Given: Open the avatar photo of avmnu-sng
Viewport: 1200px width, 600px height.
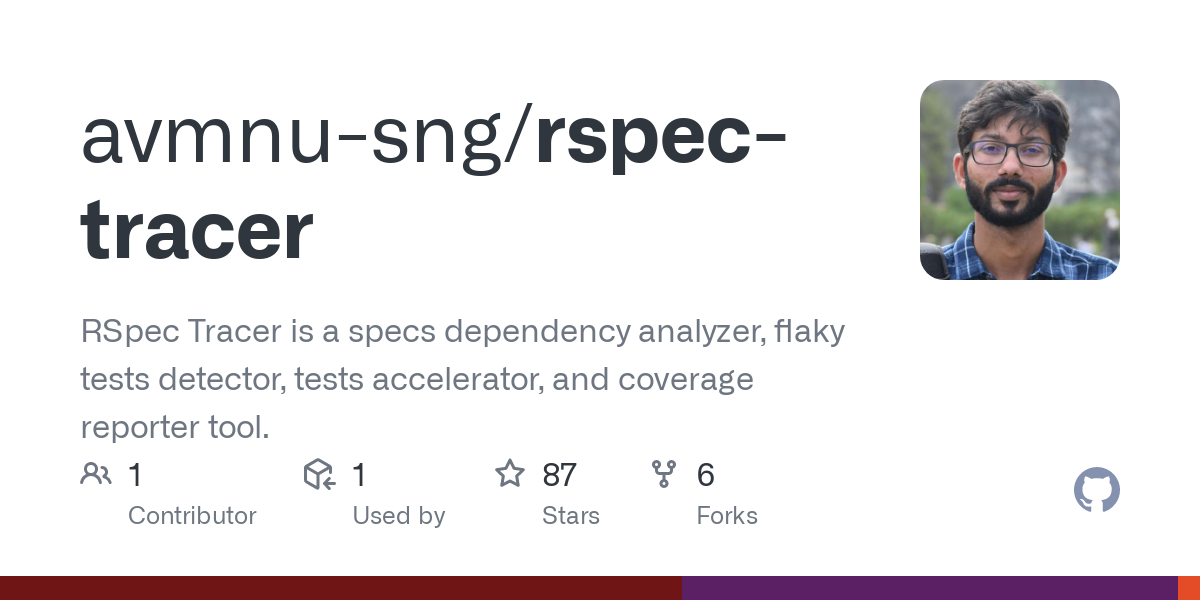Looking at the screenshot, I should tap(1020, 180).
